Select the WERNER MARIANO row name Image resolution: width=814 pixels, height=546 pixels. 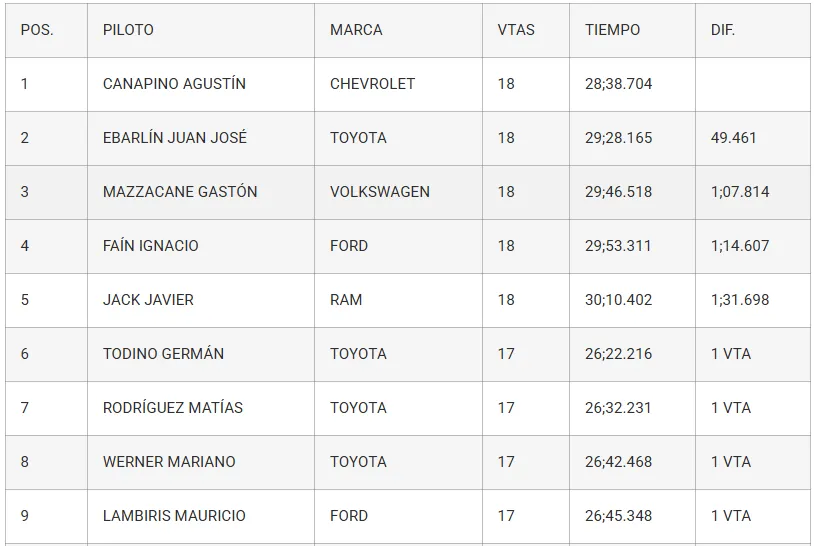coord(169,462)
